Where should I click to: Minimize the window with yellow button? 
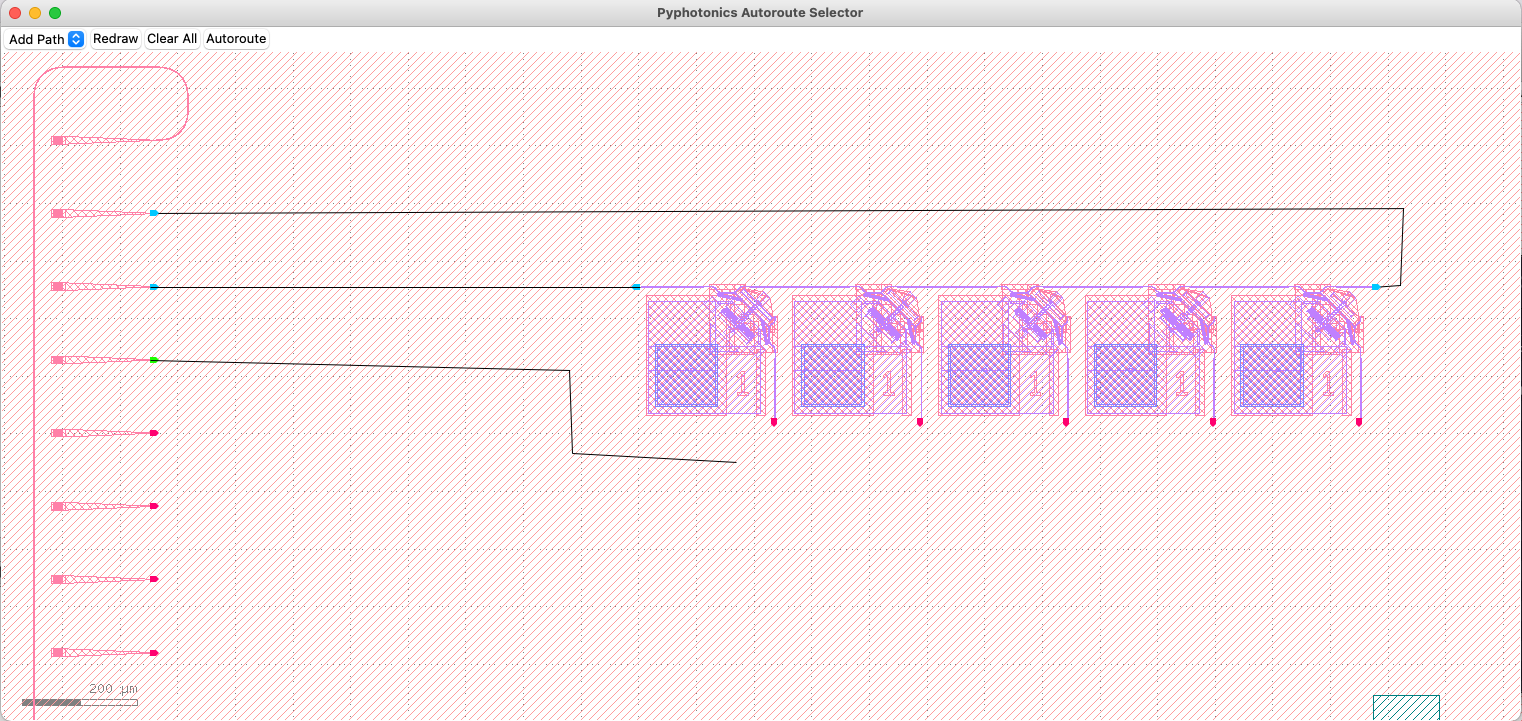click(x=35, y=13)
